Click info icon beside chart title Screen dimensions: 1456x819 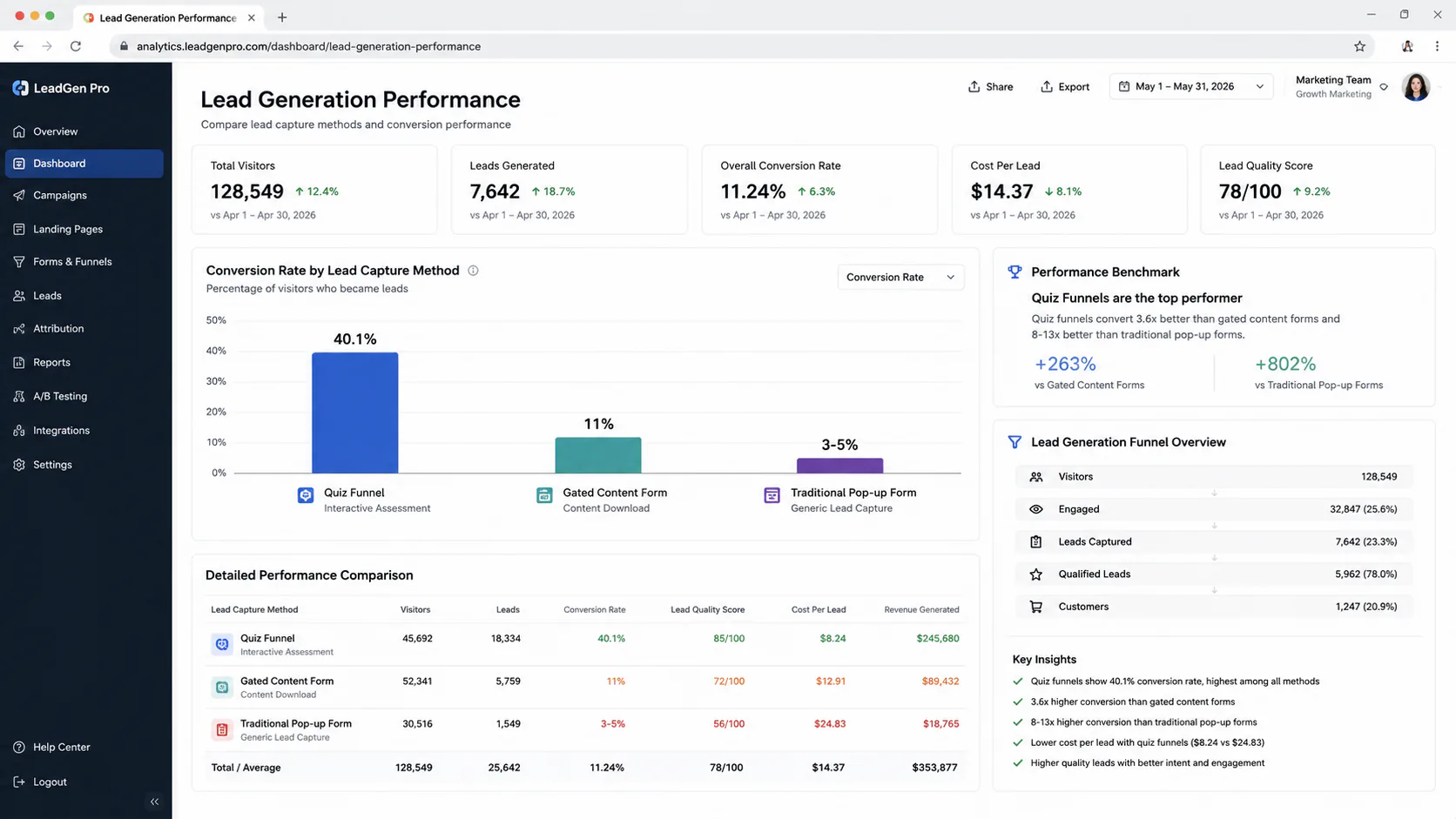click(x=473, y=271)
